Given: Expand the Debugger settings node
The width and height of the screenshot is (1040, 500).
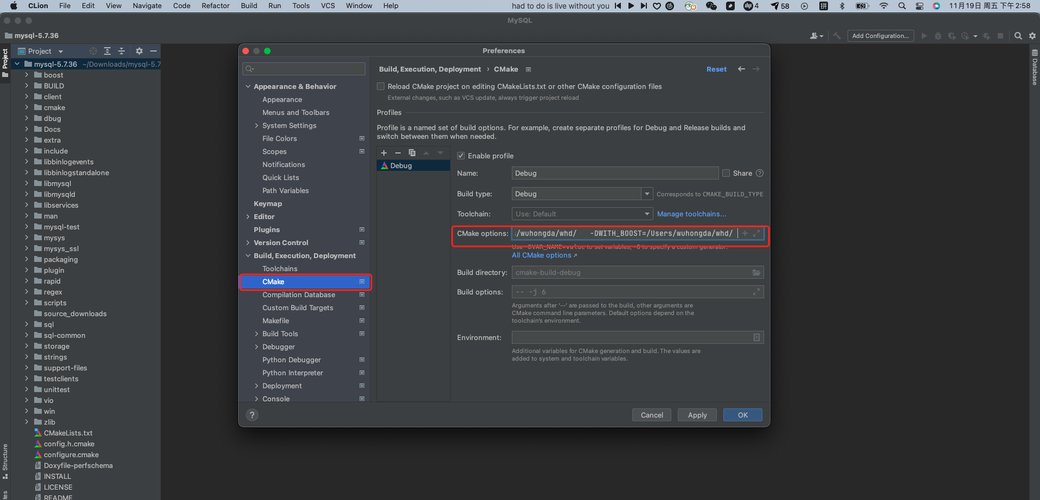Looking at the screenshot, I should click(x=257, y=347).
